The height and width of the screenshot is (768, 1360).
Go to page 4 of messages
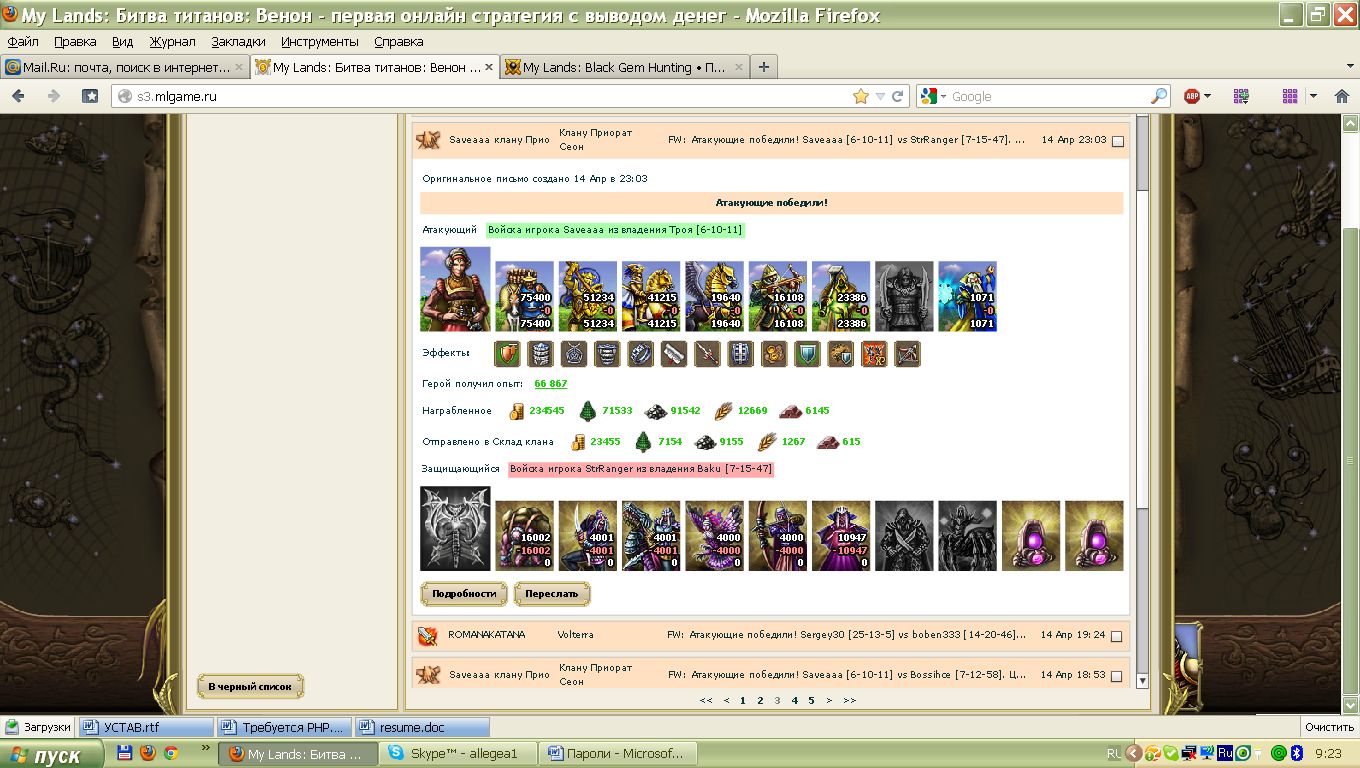pyautogui.click(x=795, y=701)
